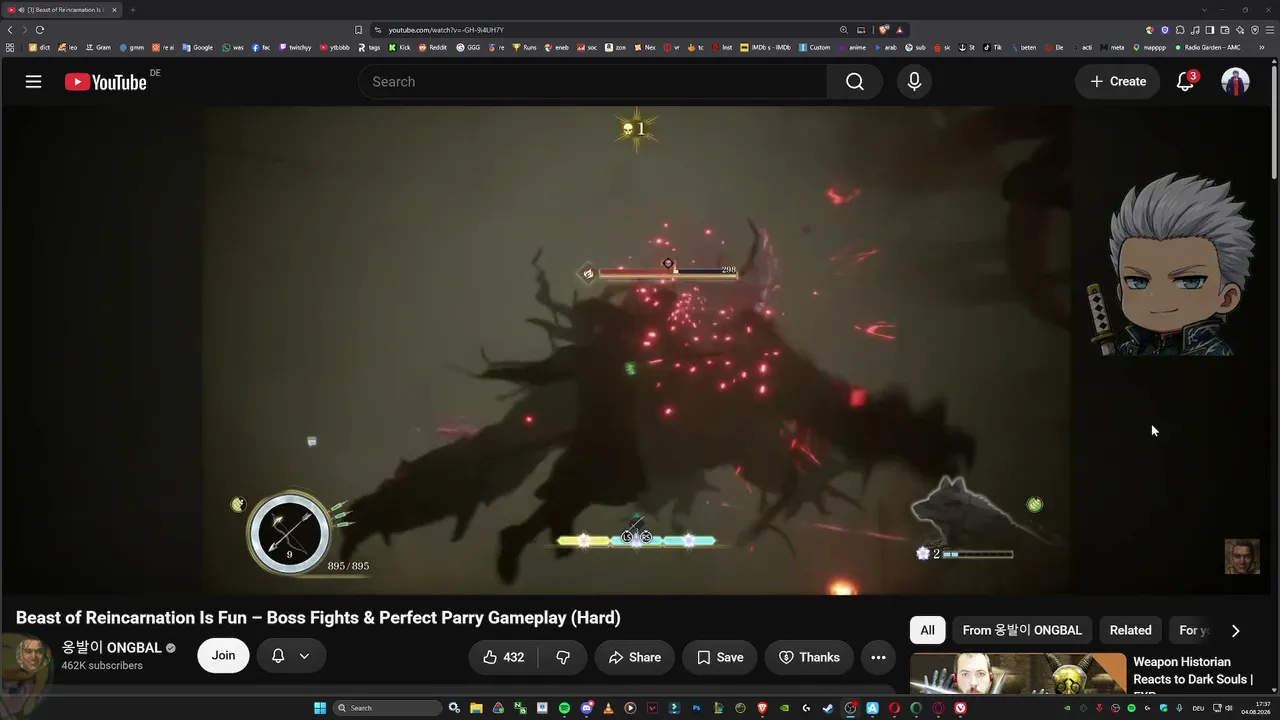This screenshot has height=720, width=1280.
Task: Open Spotify from the taskbar
Action: click(x=564, y=708)
